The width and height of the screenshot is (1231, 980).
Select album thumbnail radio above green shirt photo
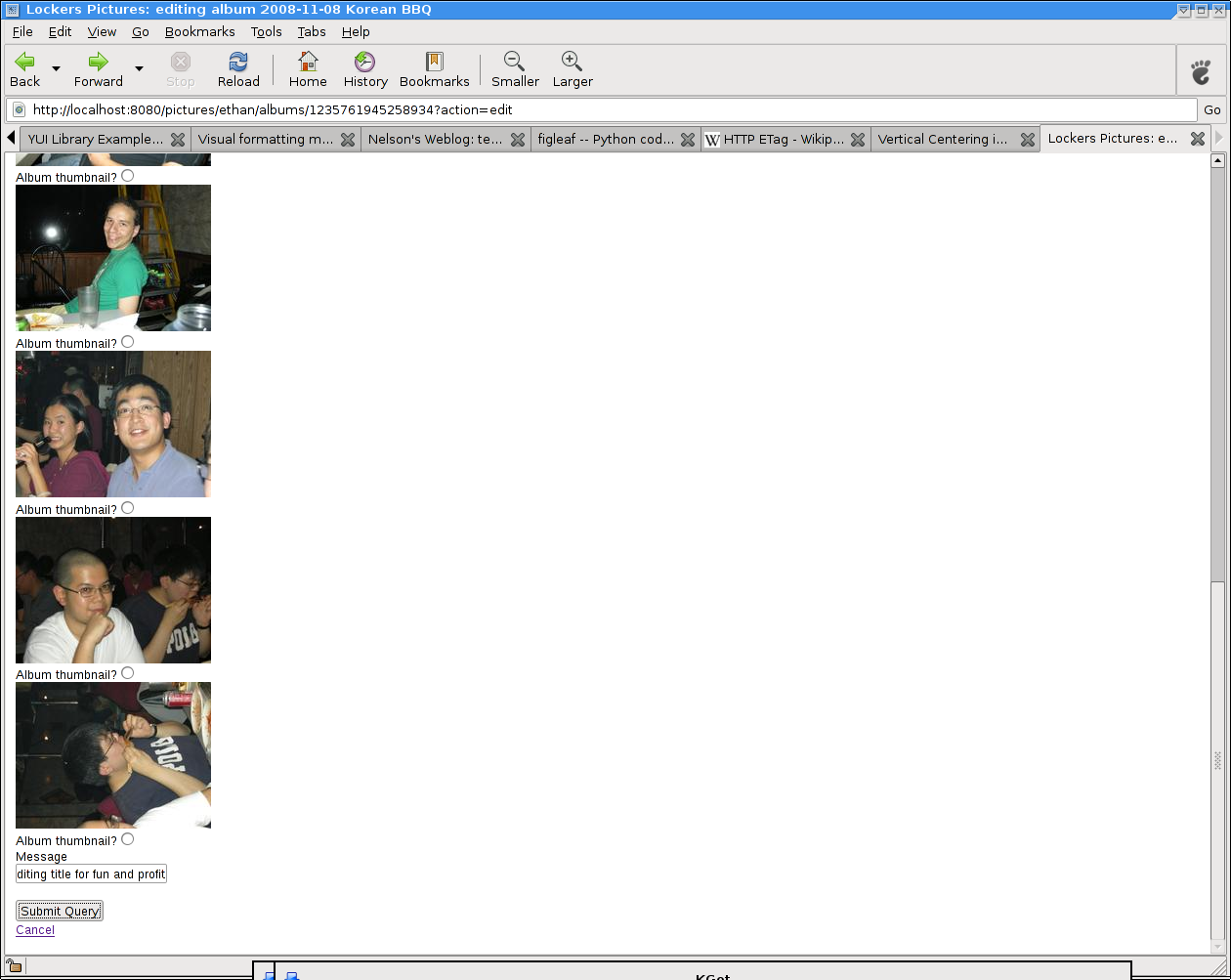[128, 176]
